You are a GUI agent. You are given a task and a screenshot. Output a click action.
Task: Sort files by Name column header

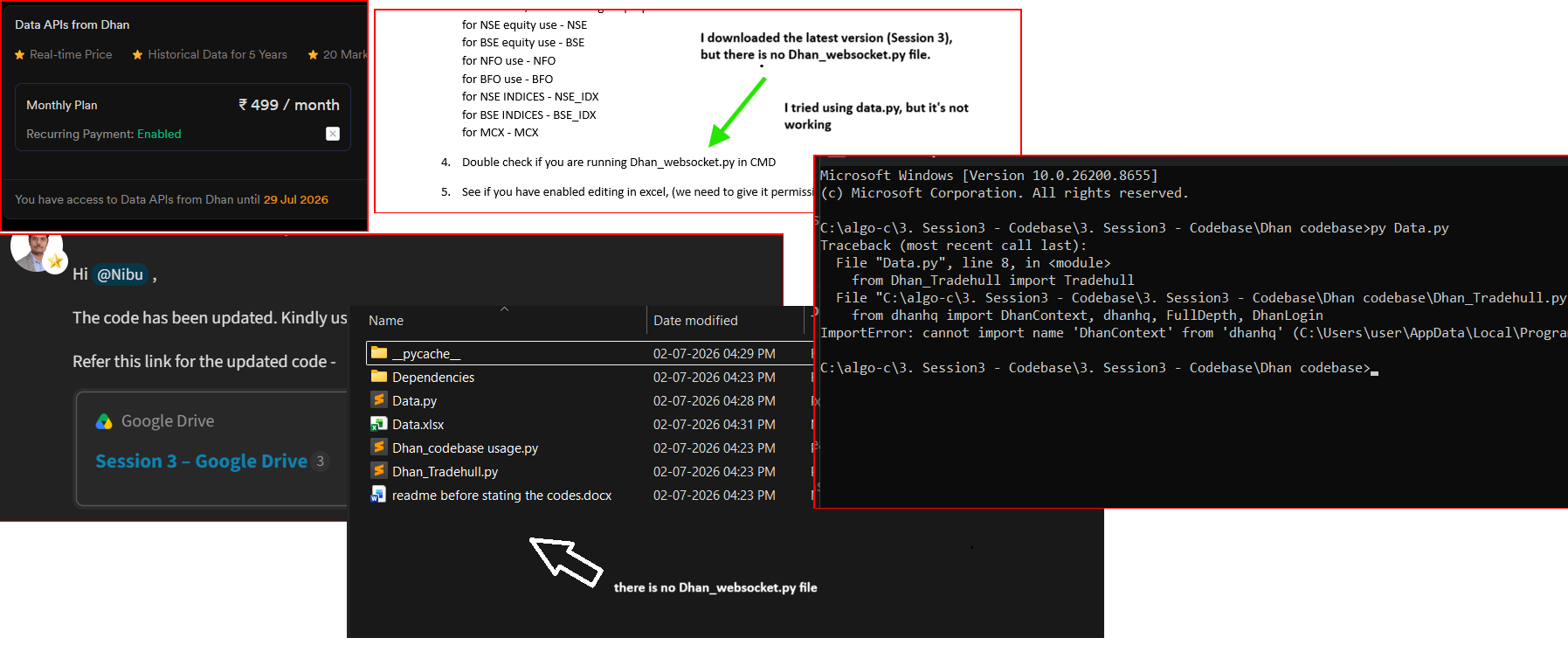tap(386, 321)
